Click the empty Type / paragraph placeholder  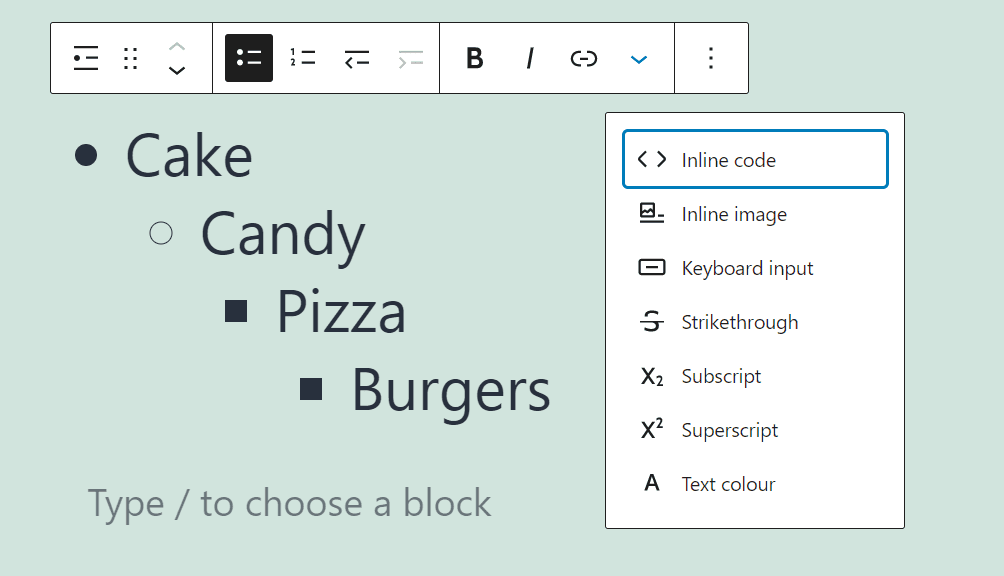point(288,503)
